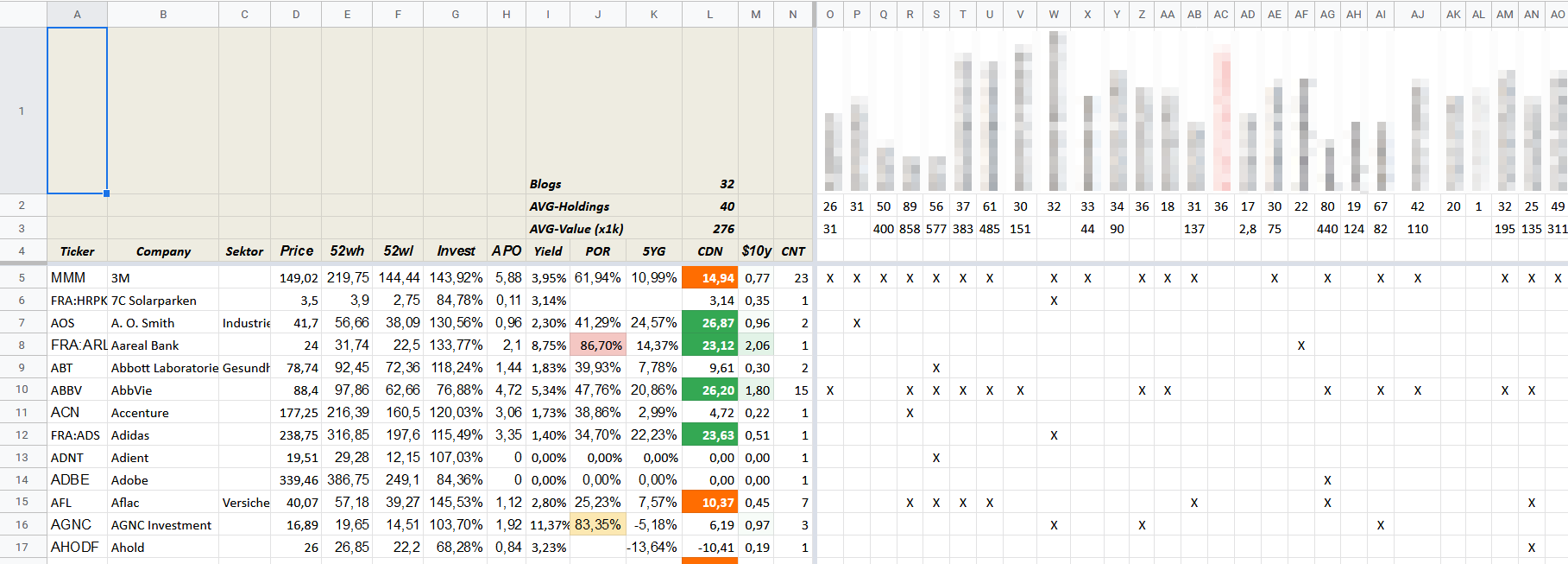Click the pink 86,70% POR cell
Screen dimensions: 1568x564
(598, 345)
